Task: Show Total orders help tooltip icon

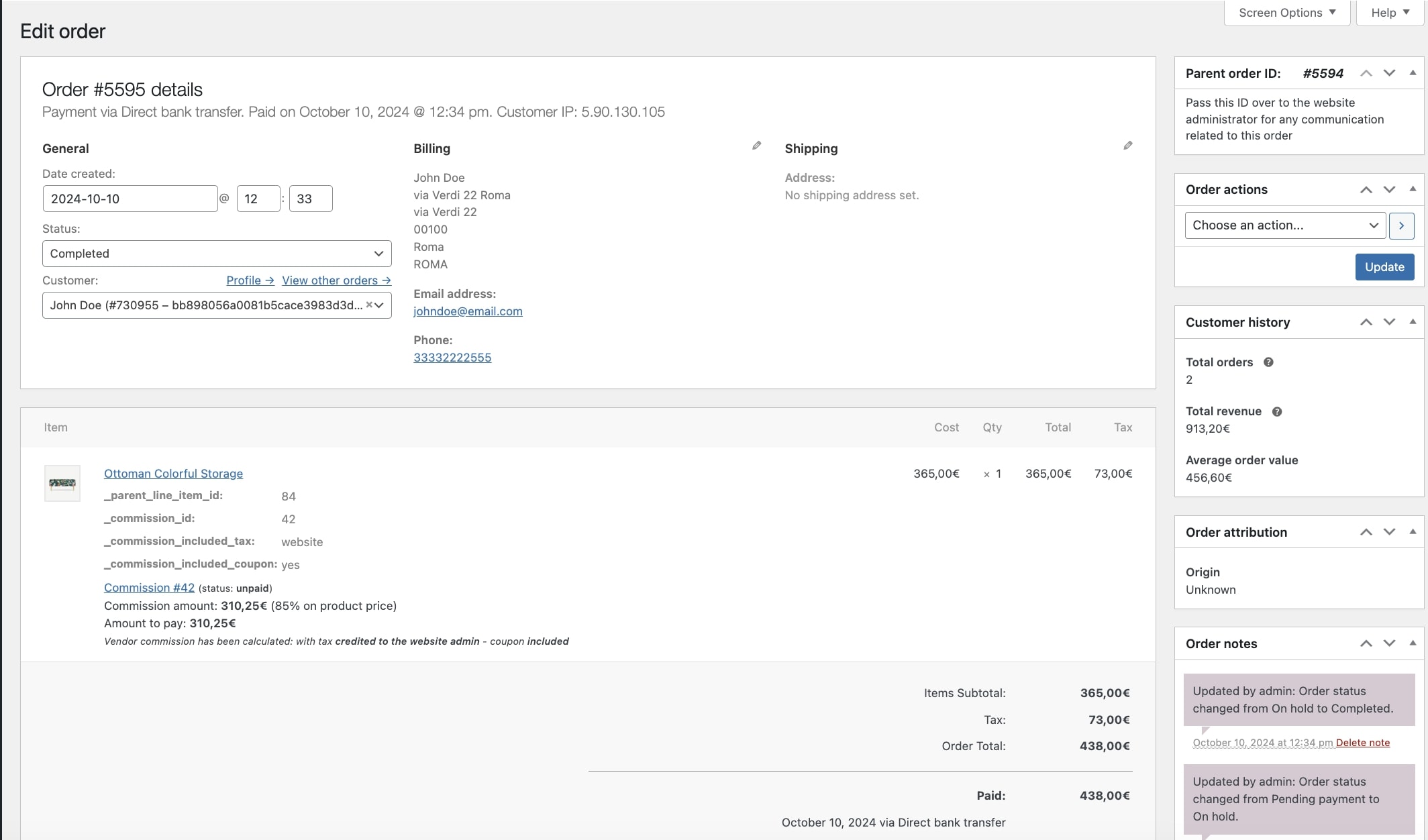Action: (1268, 362)
